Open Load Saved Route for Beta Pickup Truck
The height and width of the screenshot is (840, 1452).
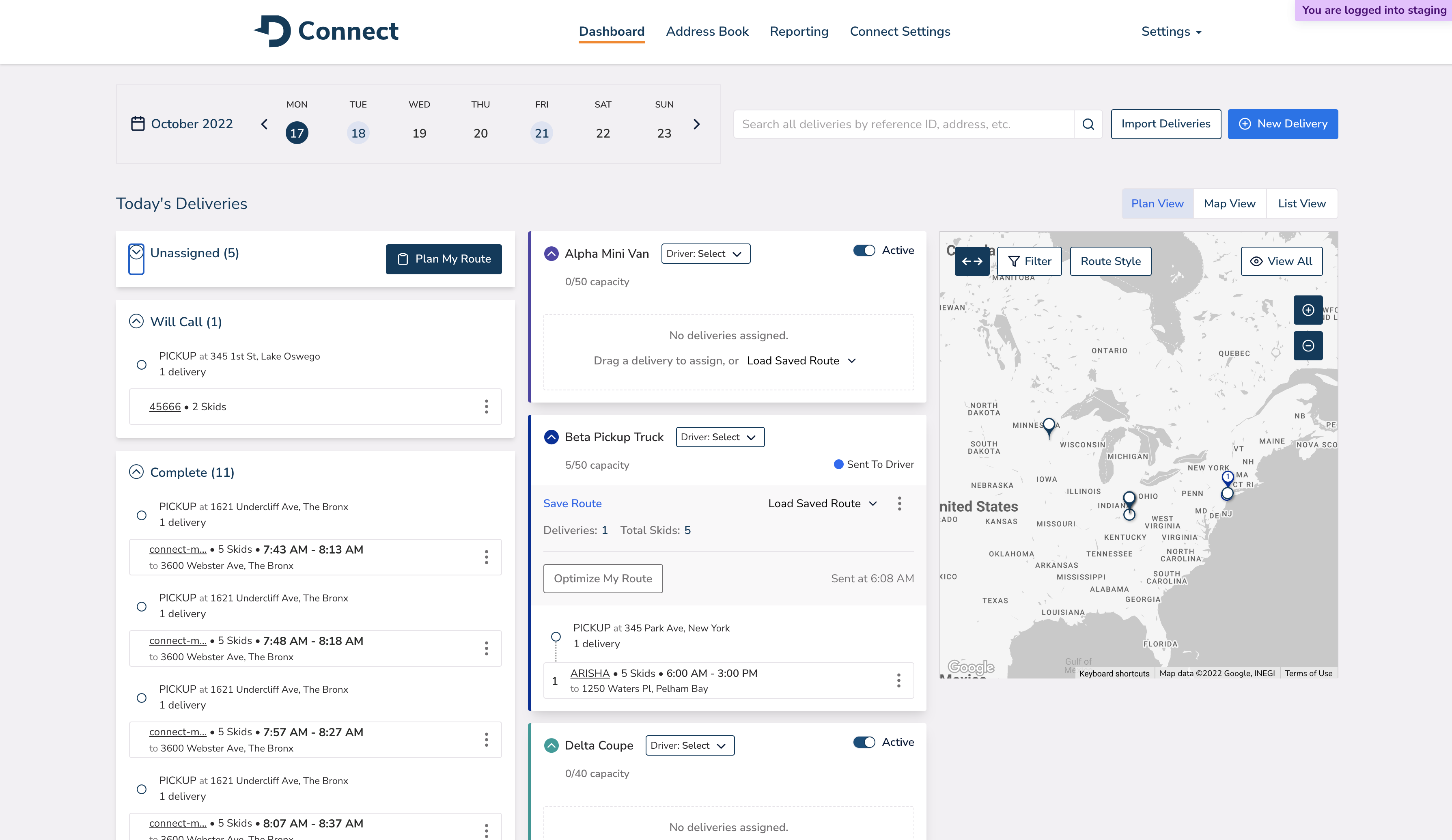[822, 503]
